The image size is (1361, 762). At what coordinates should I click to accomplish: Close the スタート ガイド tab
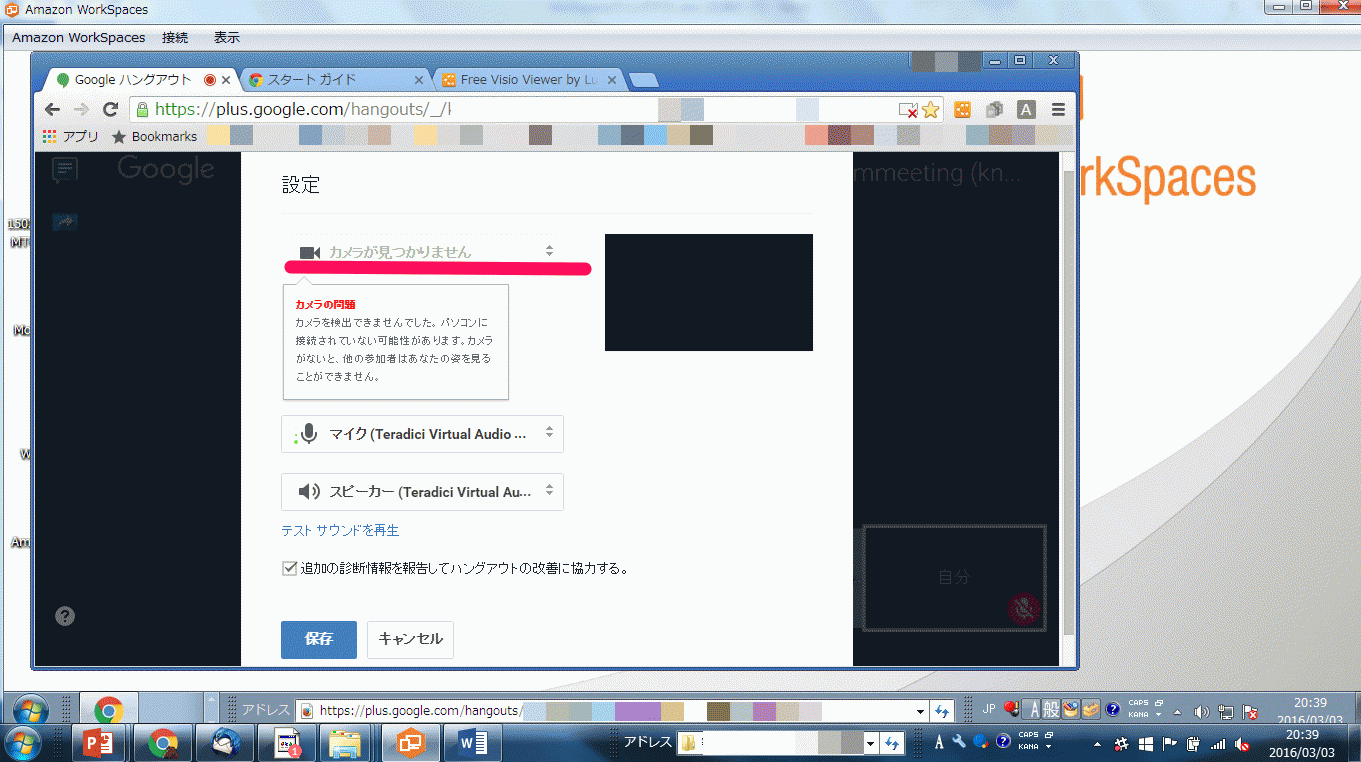coord(419,80)
